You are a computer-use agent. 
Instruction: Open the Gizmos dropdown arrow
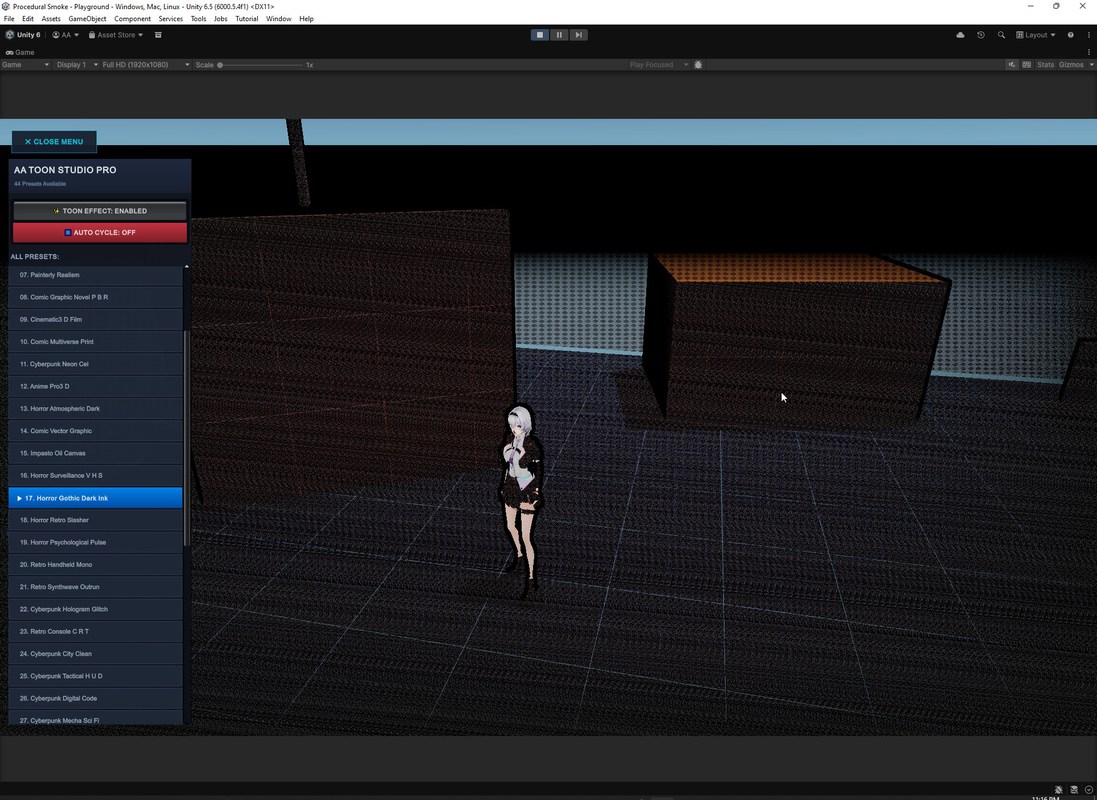point(1091,65)
